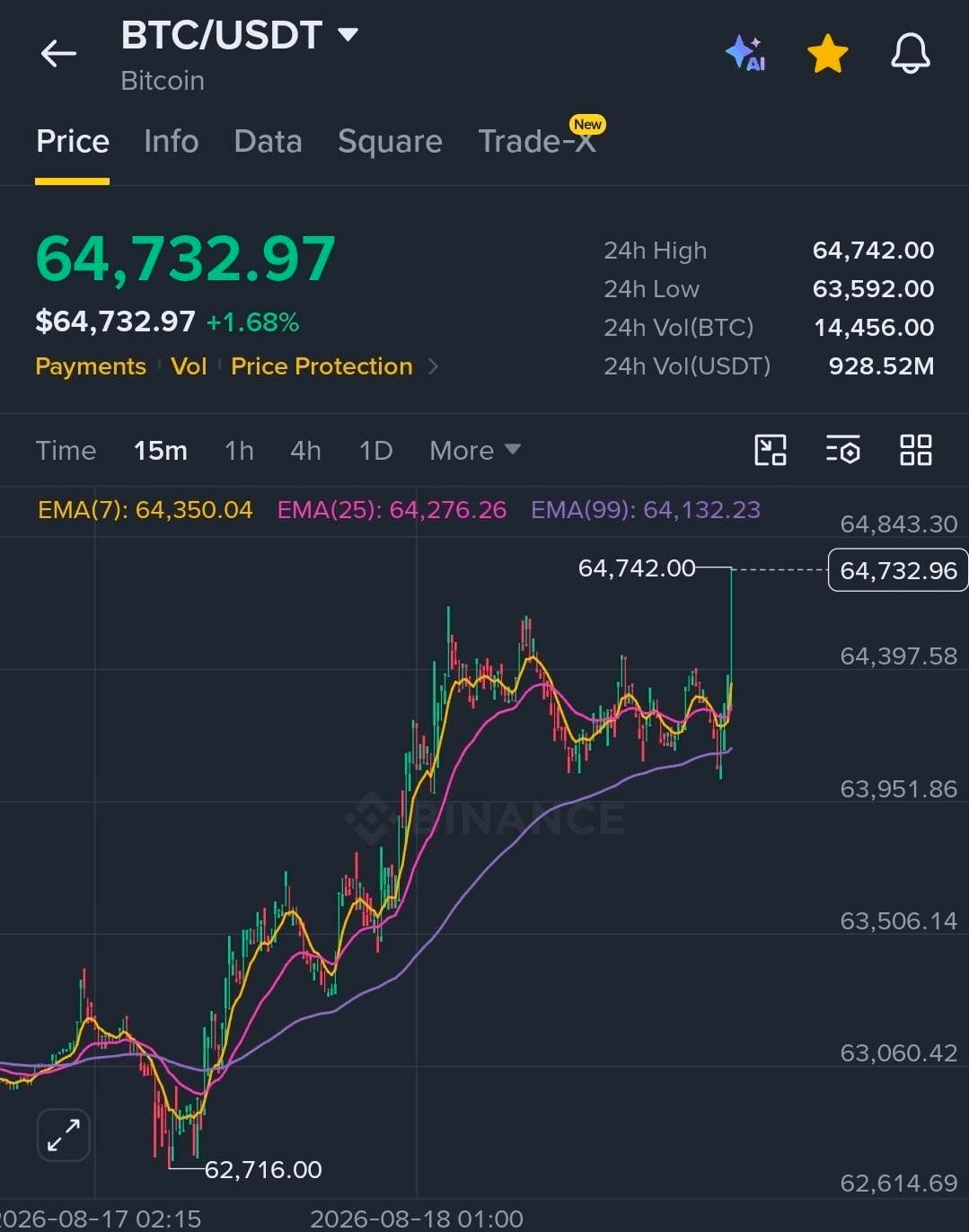This screenshot has height=1232, width=969.
Task: Select the 4h chart interval
Action: (x=305, y=450)
